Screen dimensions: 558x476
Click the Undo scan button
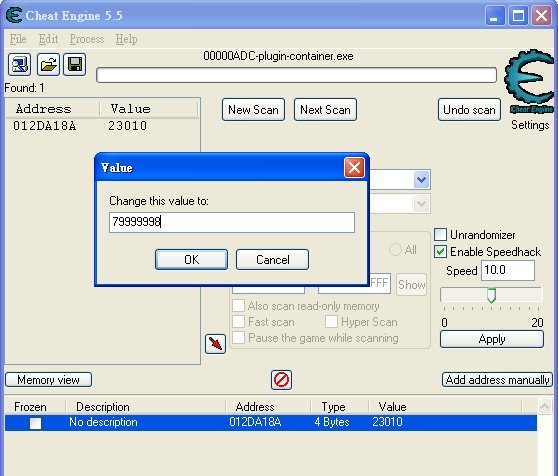pos(469,110)
